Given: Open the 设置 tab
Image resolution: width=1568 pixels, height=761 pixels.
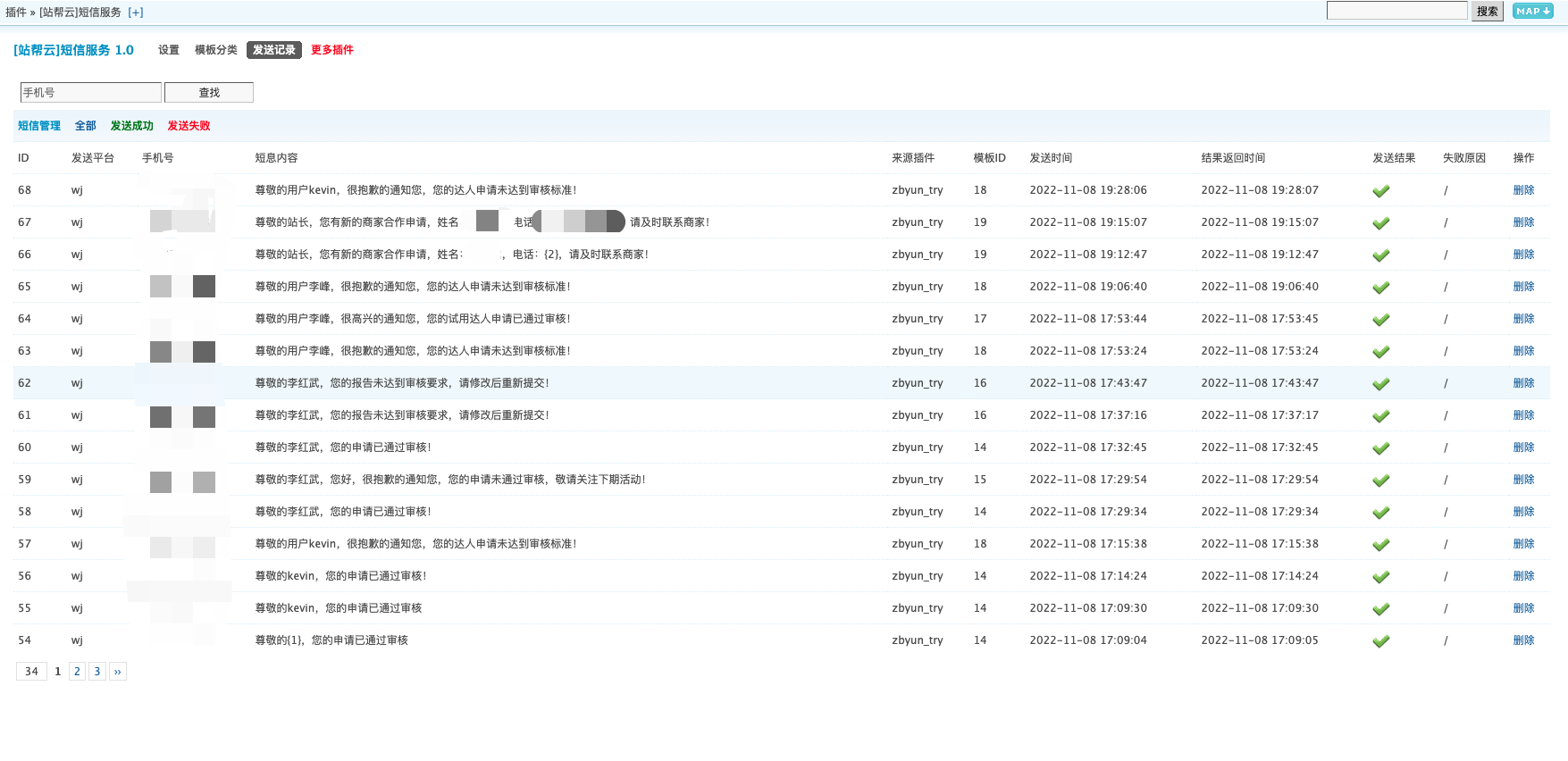Looking at the screenshot, I should 169,50.
